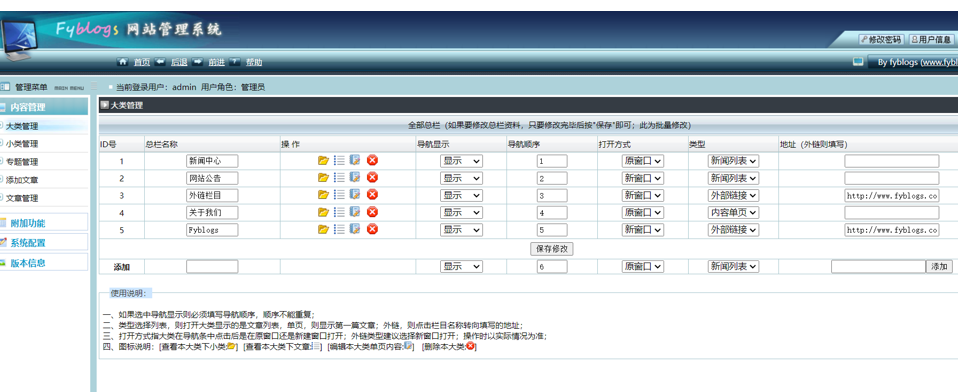Open the 类型 dropdown in the 添加 row
The height and width of the screenshot is (392, 958).
coord(733,267)
